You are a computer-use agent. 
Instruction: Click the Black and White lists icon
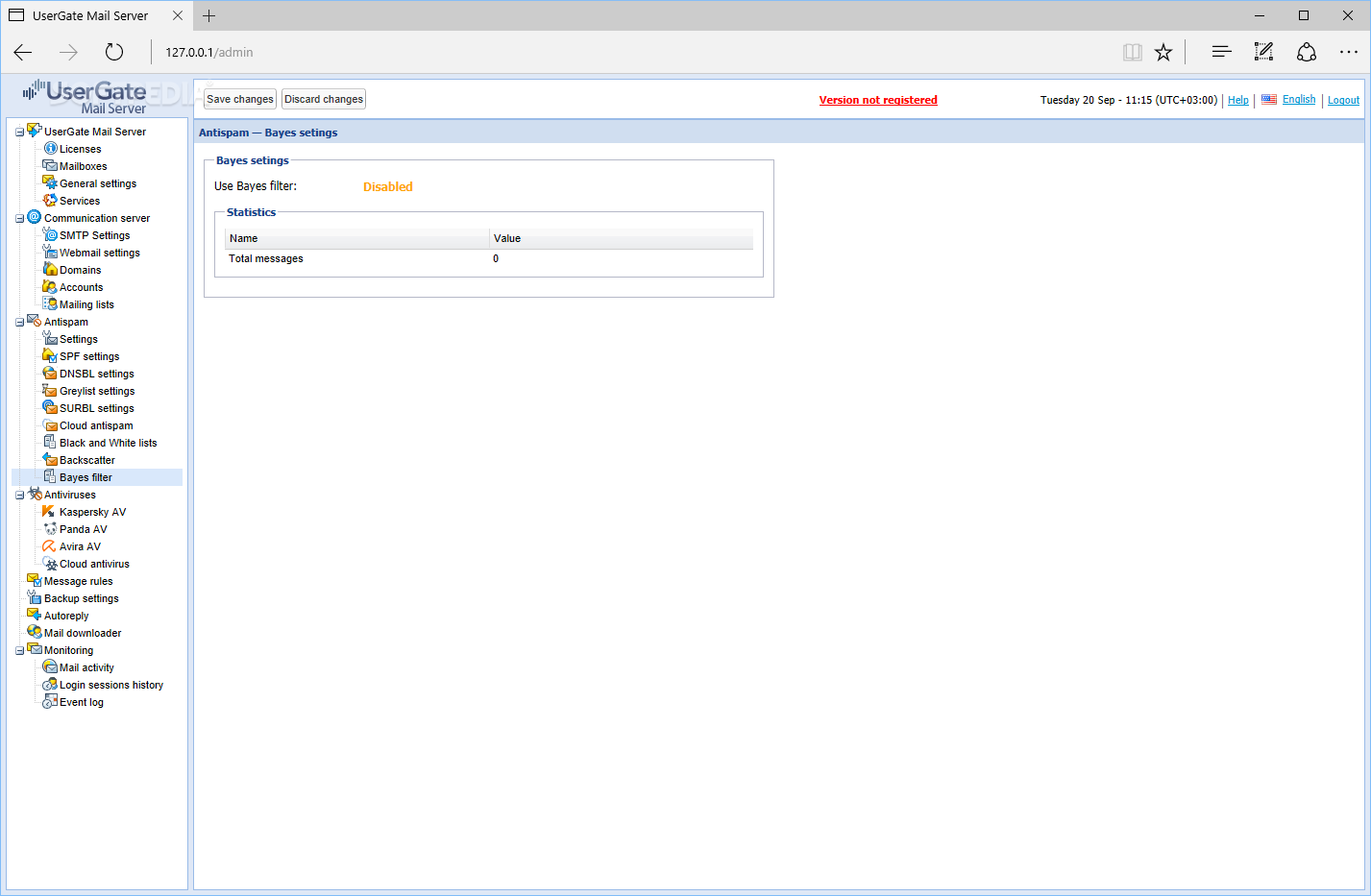click(x=50, y=442)
